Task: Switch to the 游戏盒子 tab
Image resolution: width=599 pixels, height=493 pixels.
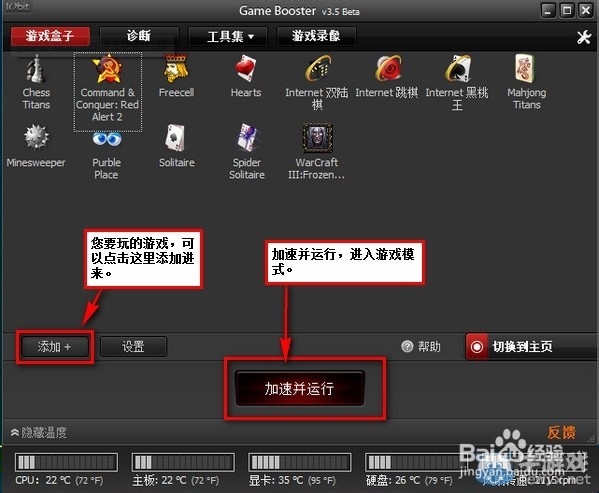Action: 50,37
